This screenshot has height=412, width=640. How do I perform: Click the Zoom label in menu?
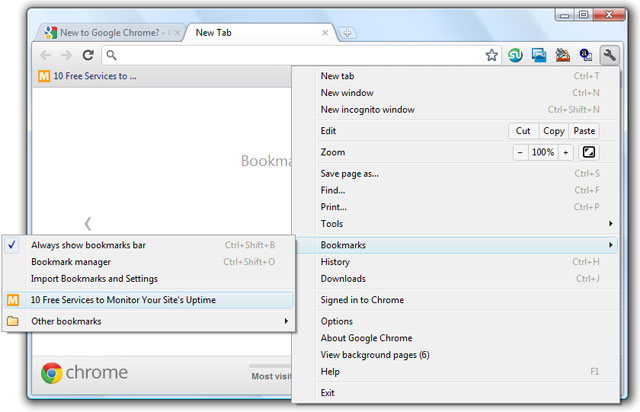[x=333, y=152]
